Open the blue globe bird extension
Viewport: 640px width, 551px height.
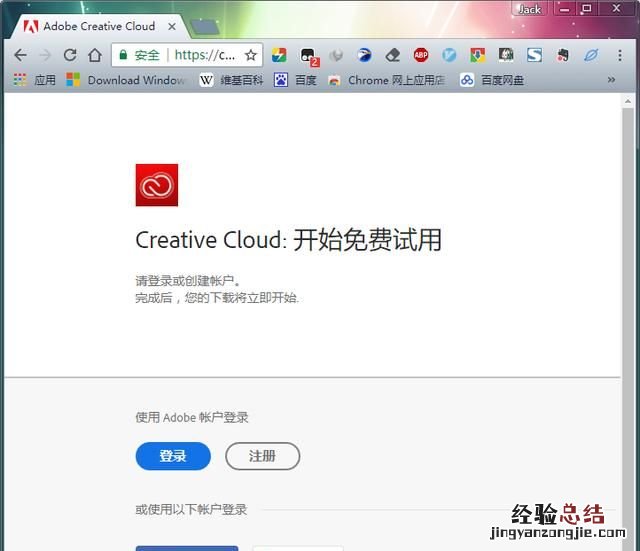364,55
